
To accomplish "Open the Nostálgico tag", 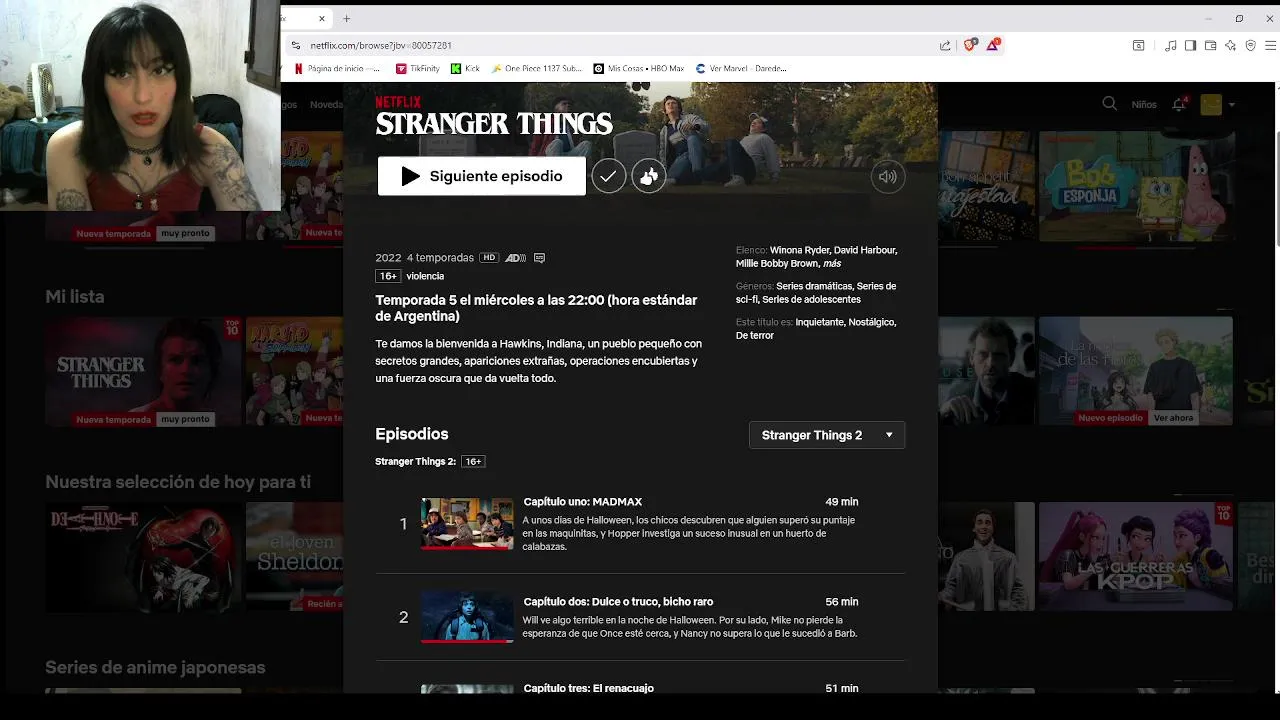I will [872, 322].
